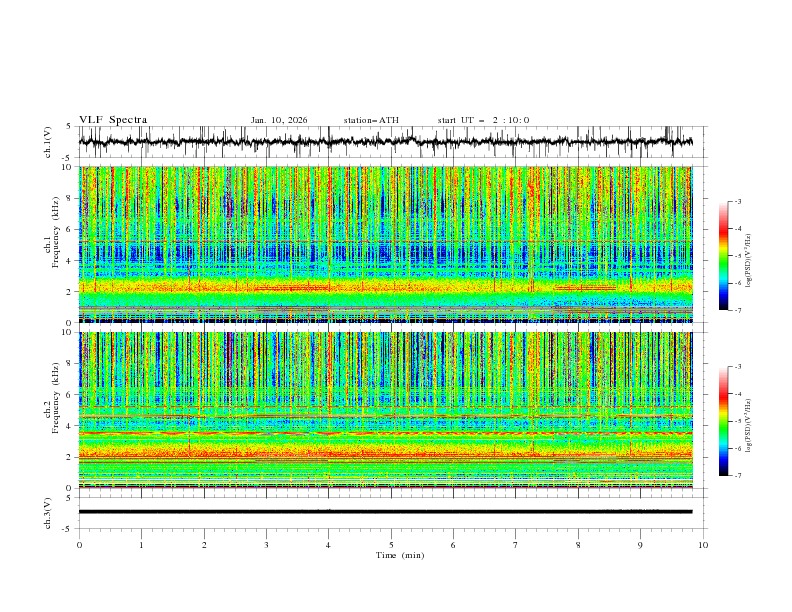Click inside the ch.1 spectrogram panel
Viewport: 792px width, 612px height.
[385, 244]
